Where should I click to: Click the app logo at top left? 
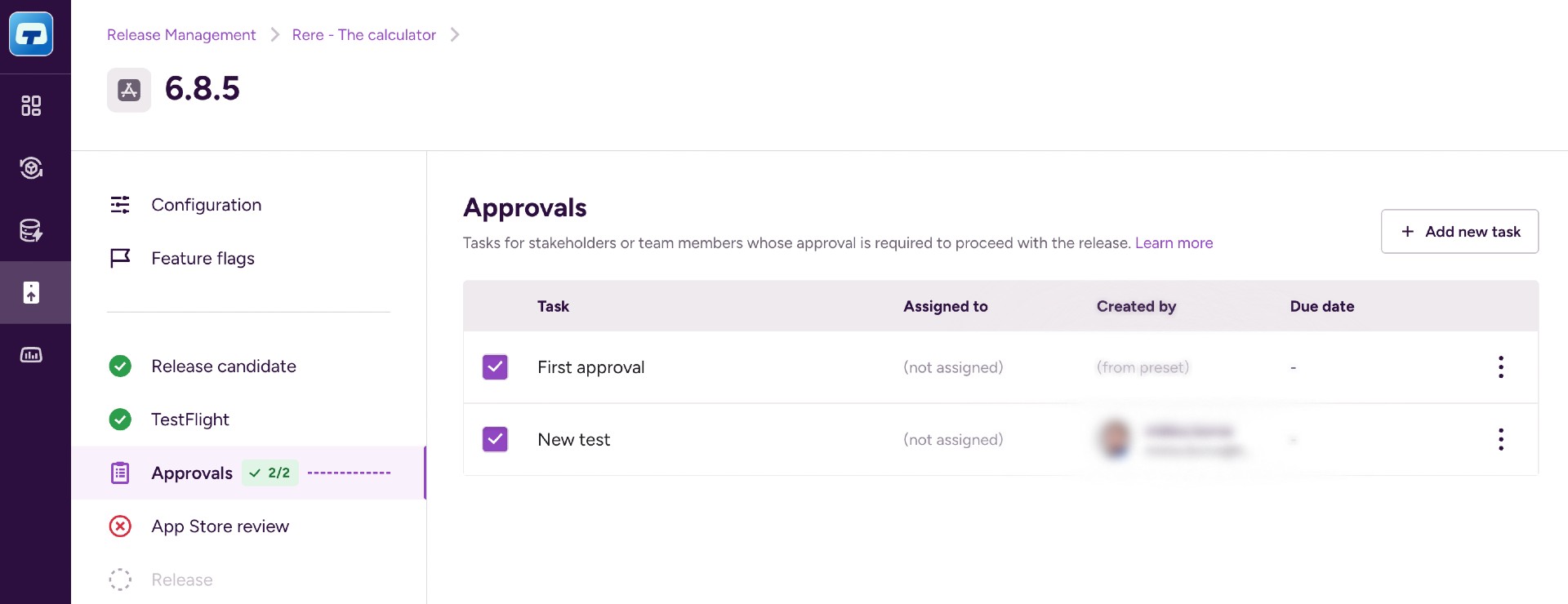(x=31, y=34)
